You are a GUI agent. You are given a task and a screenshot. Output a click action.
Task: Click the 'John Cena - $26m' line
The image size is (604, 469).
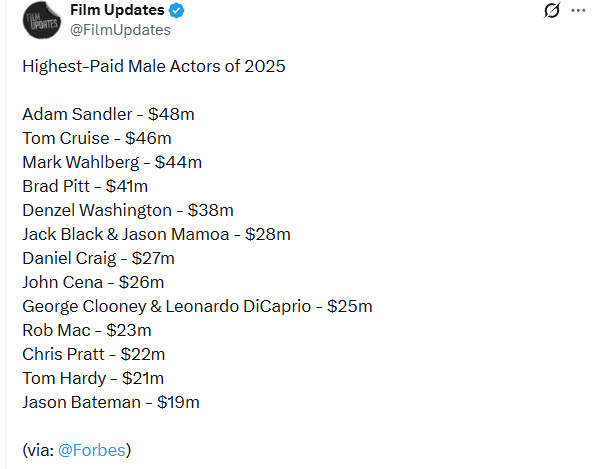pyautogui.click(x=93, y=282)
